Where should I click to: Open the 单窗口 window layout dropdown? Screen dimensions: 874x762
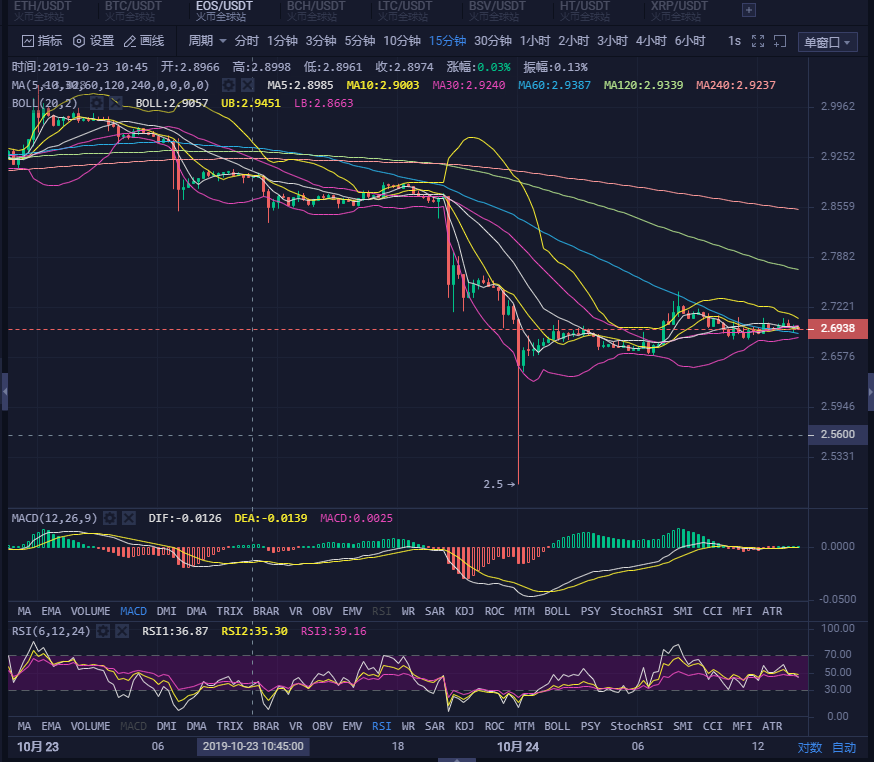tap(828, 42)
